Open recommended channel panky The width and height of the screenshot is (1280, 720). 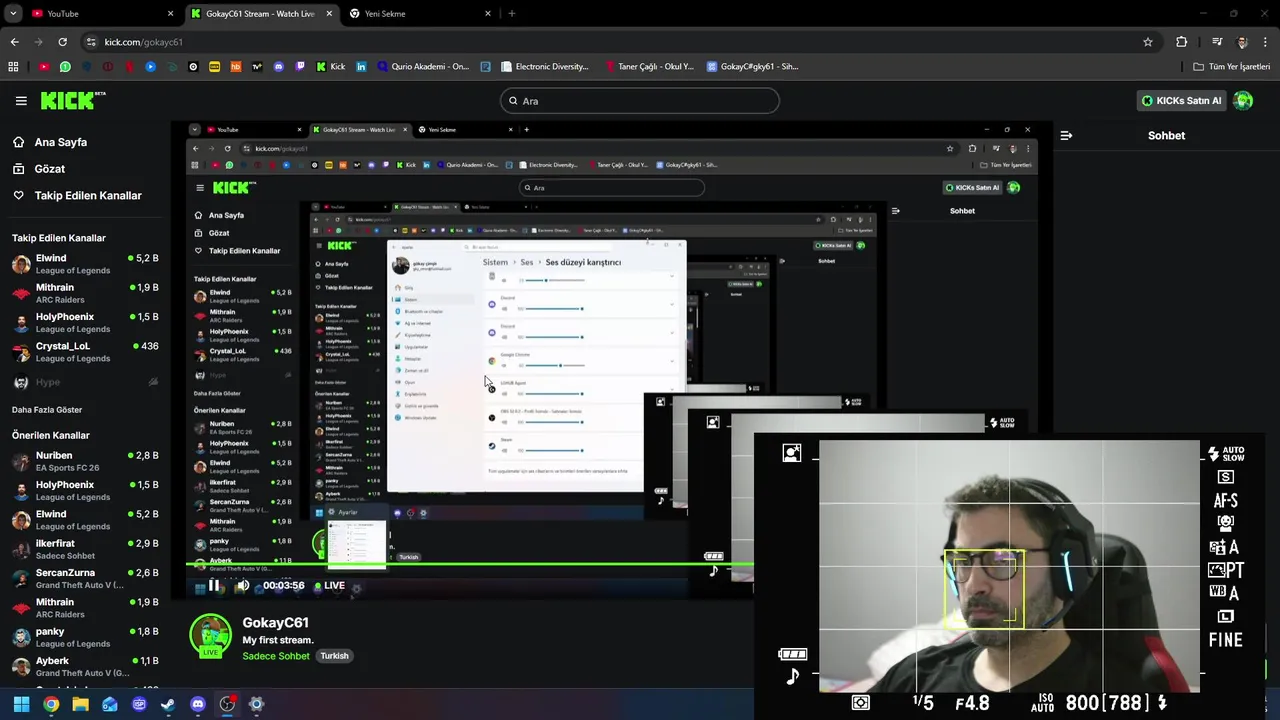[85, 637]
